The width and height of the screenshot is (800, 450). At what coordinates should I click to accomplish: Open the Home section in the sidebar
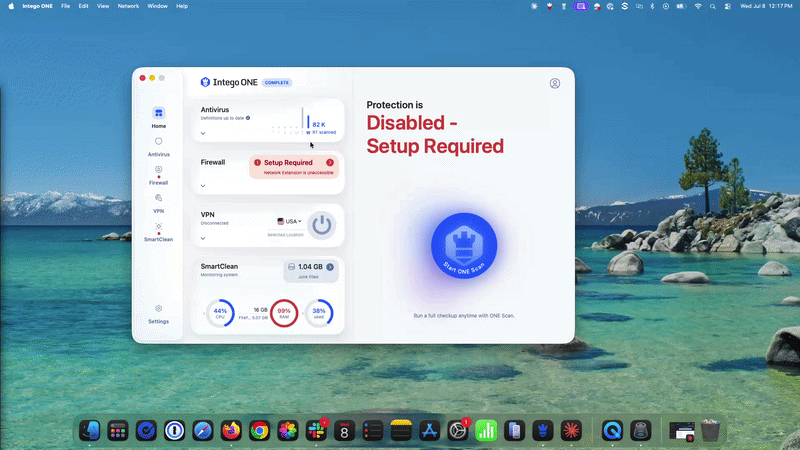[x=159, y=117]
